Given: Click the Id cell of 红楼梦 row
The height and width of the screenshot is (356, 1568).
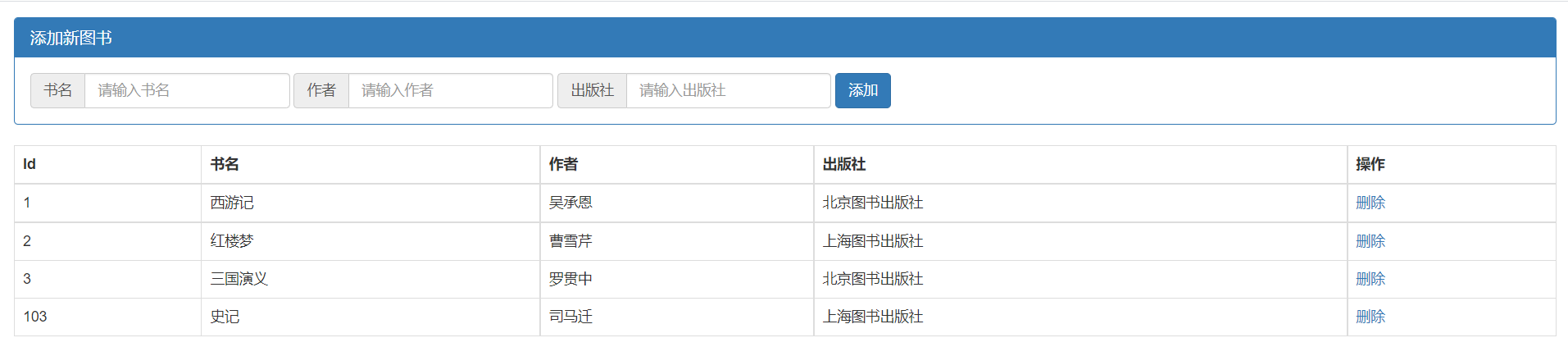Looking at the screenshot, I should [108, 241].
